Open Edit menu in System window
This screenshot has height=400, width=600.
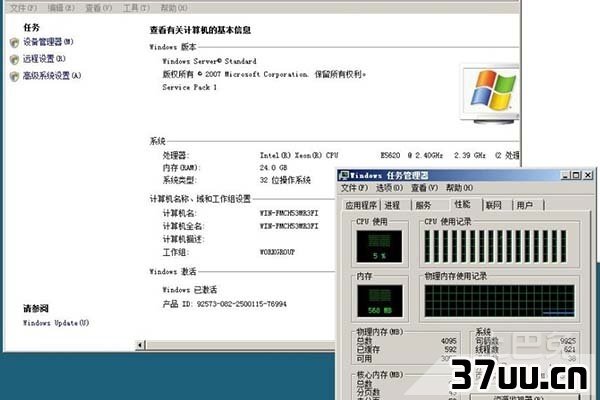61,8
